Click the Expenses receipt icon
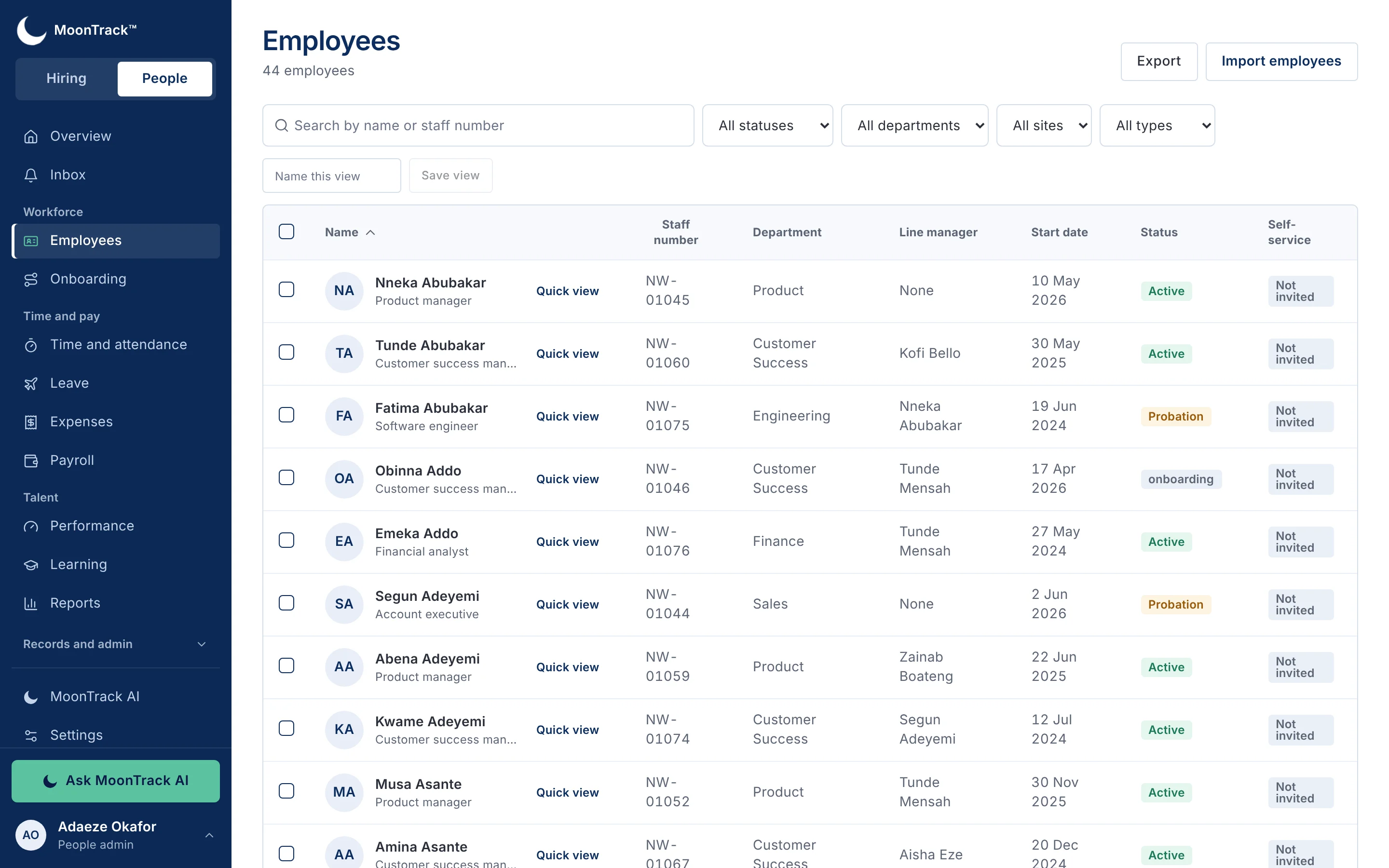 (31, 422)
